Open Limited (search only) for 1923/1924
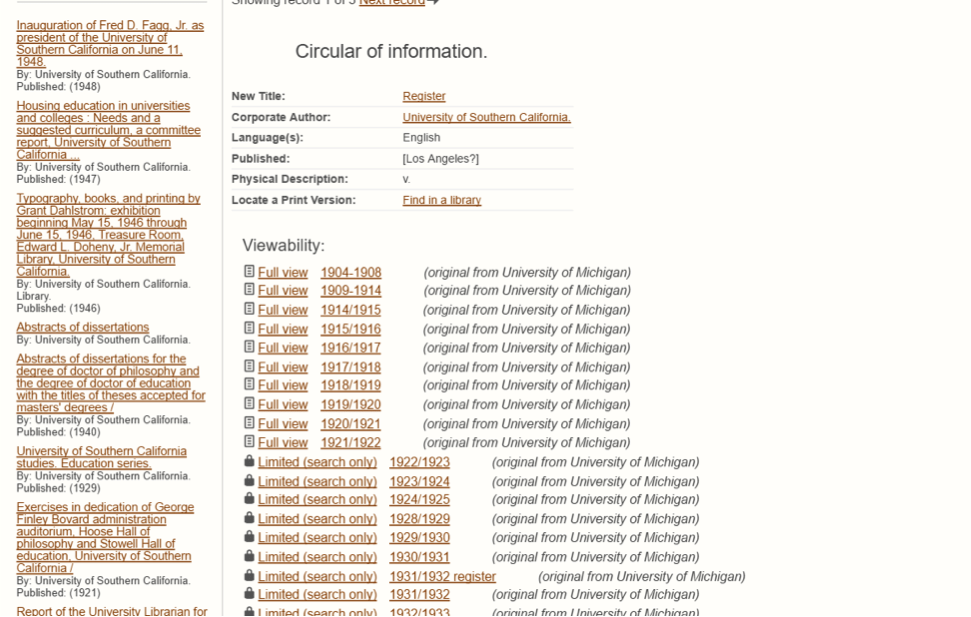 click(317, 481)
